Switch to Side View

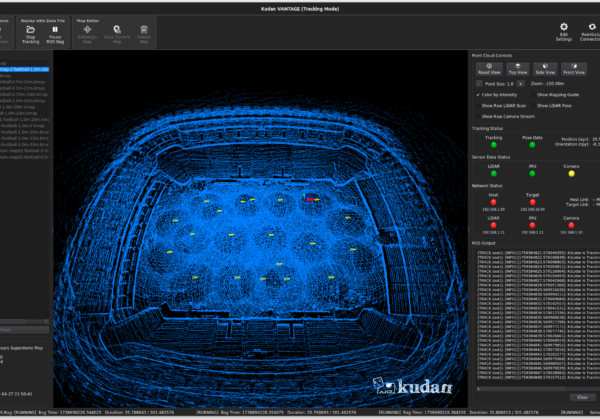click(546, 71)
